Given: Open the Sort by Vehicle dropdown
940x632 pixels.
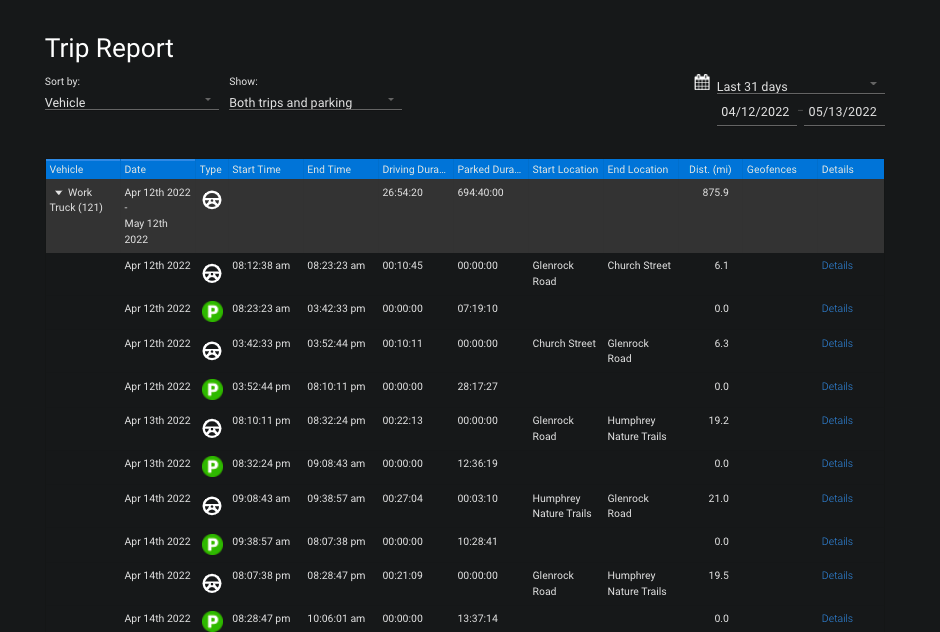Looking at the screenshot, I should click(x=131, y=102).
